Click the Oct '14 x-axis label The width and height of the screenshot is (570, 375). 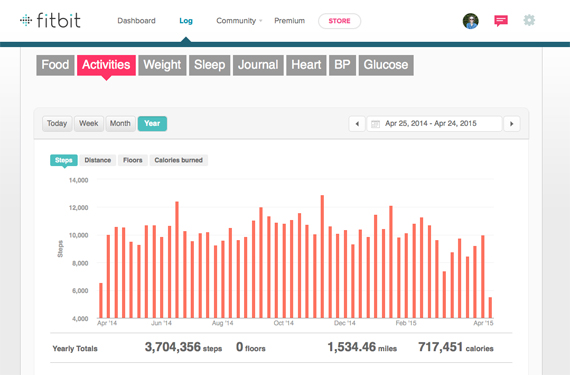tap(283, 323)
